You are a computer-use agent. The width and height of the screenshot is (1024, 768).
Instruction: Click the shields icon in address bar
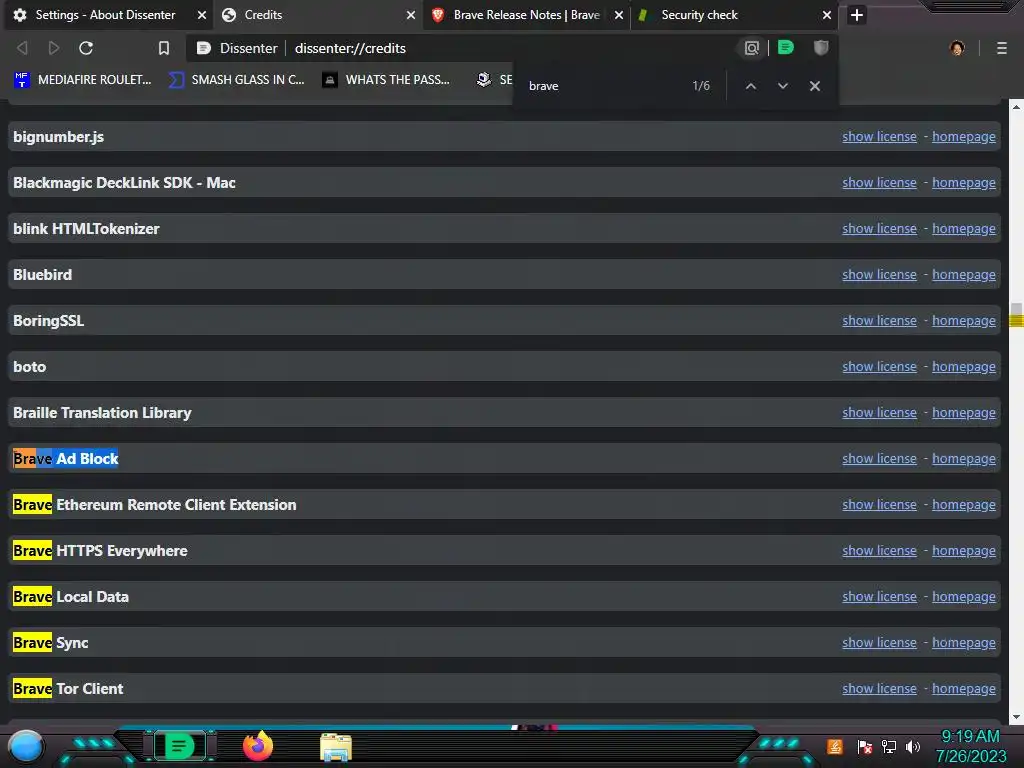(821, 47)
